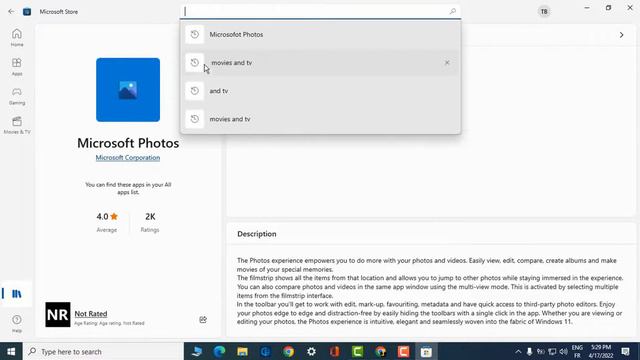This screenshot has width=640, height=360.
Task: Click the Description heading
Action: click(257, 234)
